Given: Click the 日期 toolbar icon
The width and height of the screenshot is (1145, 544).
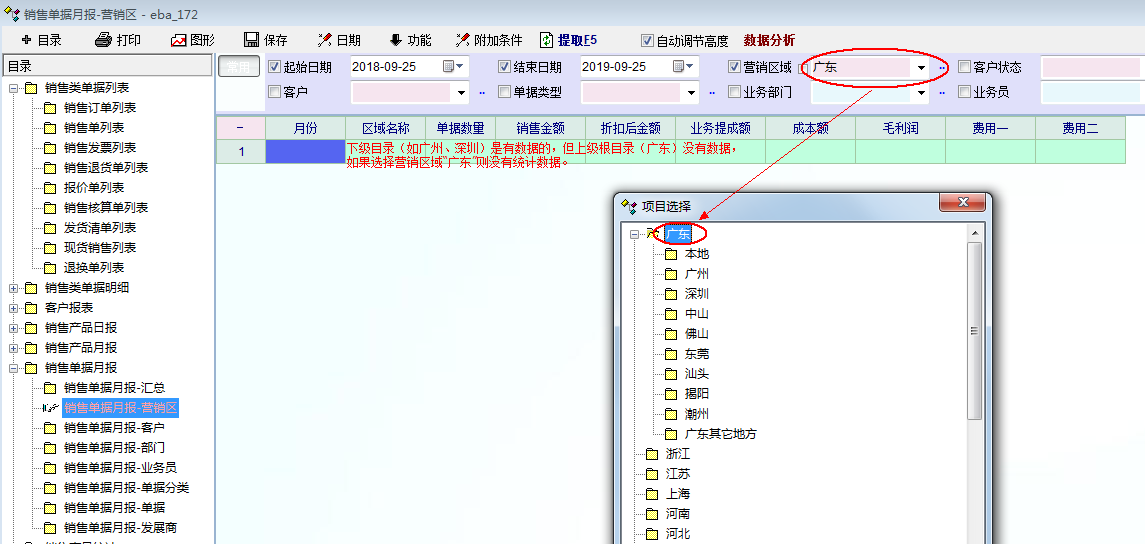Looking at the screenshot, I should click(325, 40).
